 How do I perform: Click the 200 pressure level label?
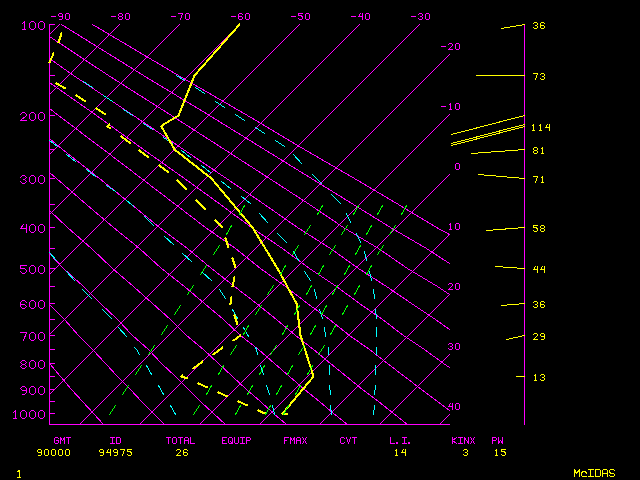coord(33,117)
